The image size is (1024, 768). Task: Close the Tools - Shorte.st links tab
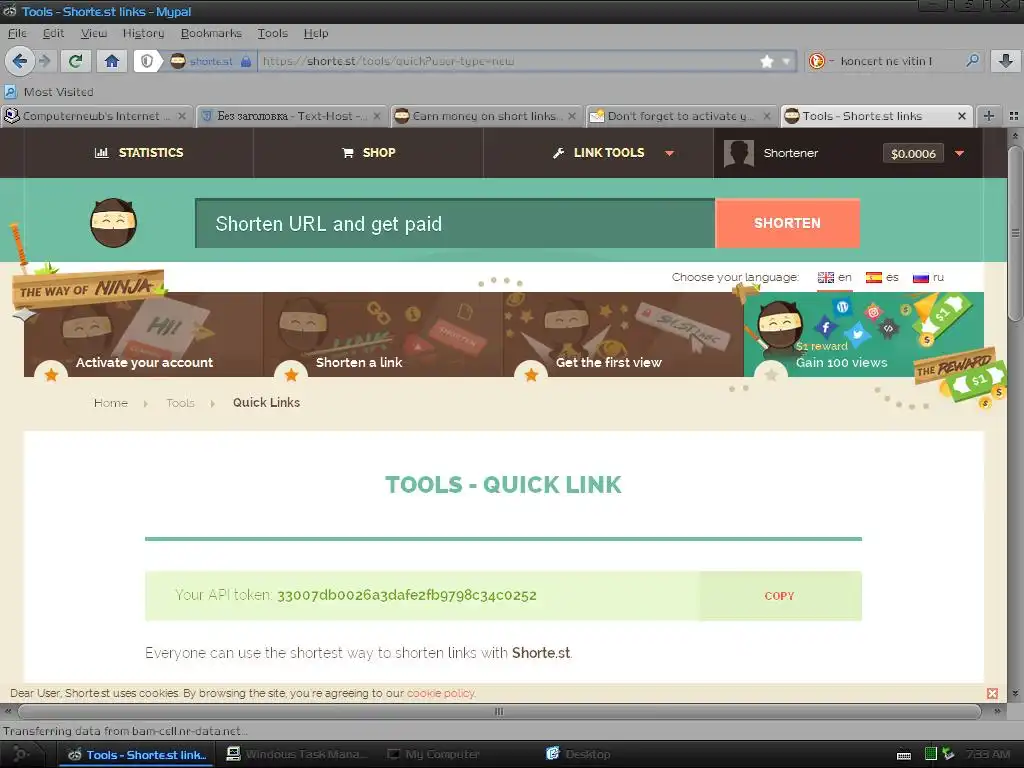coord(962,116)
